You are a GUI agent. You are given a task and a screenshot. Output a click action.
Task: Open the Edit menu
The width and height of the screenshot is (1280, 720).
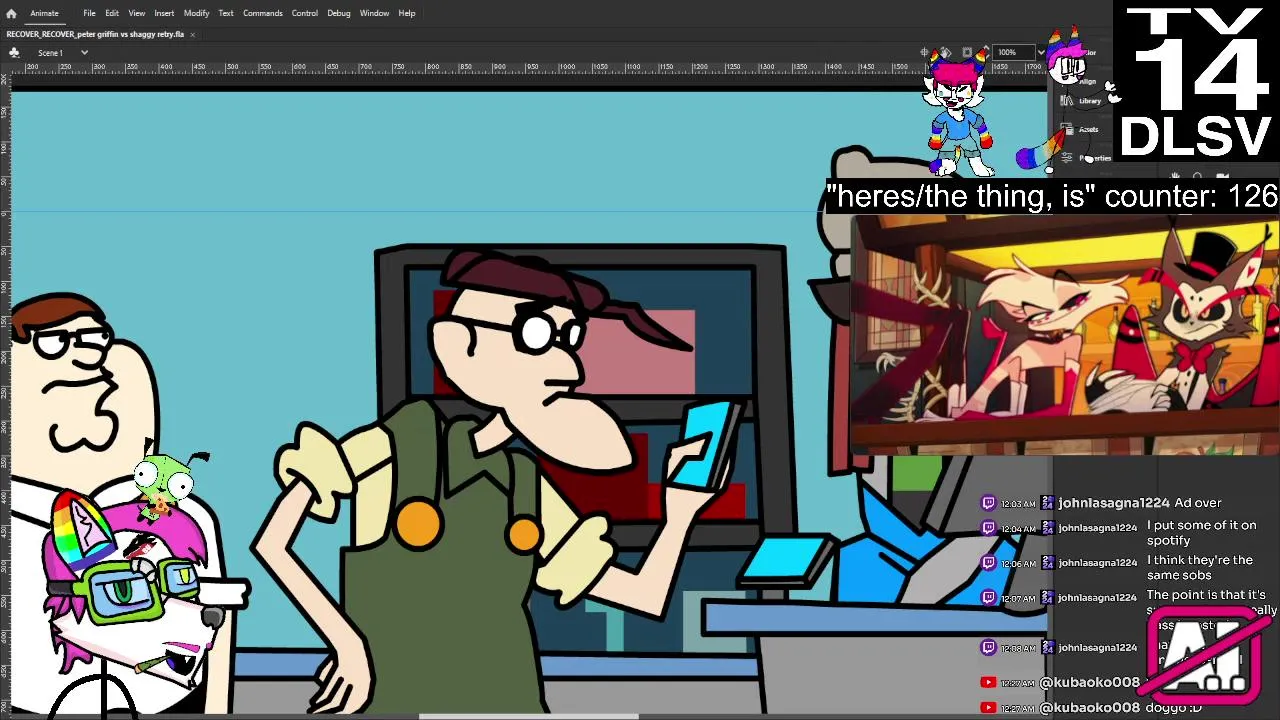(x=112, y=13)
